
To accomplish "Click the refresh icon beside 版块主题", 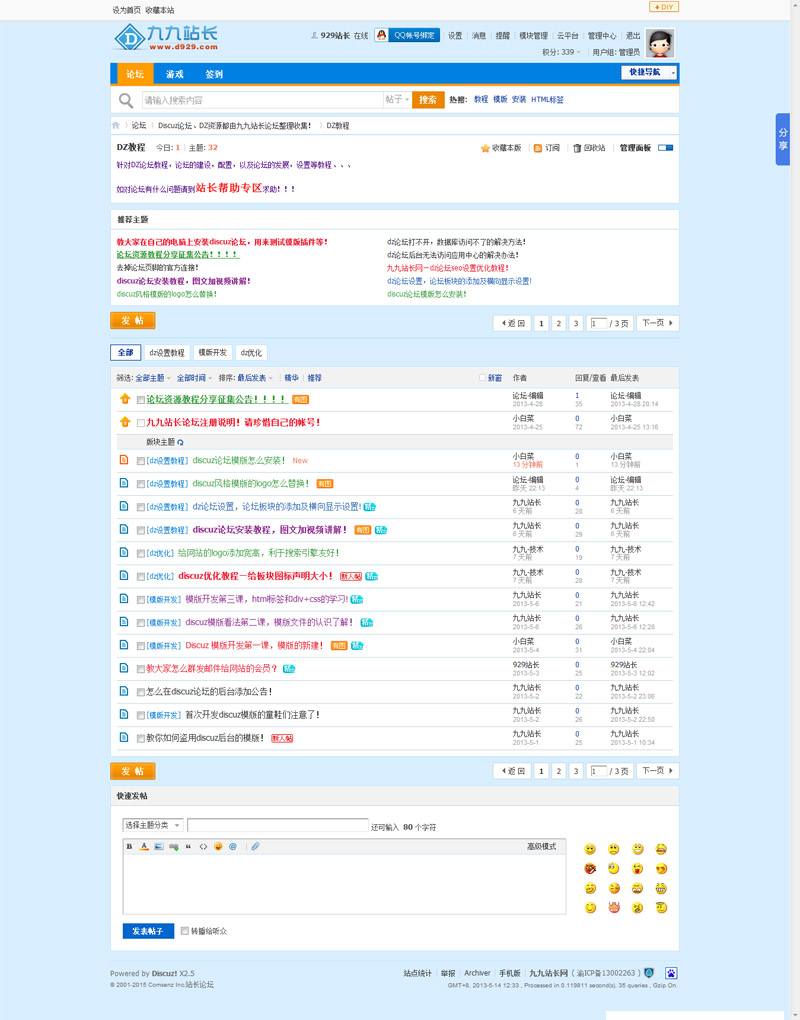I will (180, 442).
